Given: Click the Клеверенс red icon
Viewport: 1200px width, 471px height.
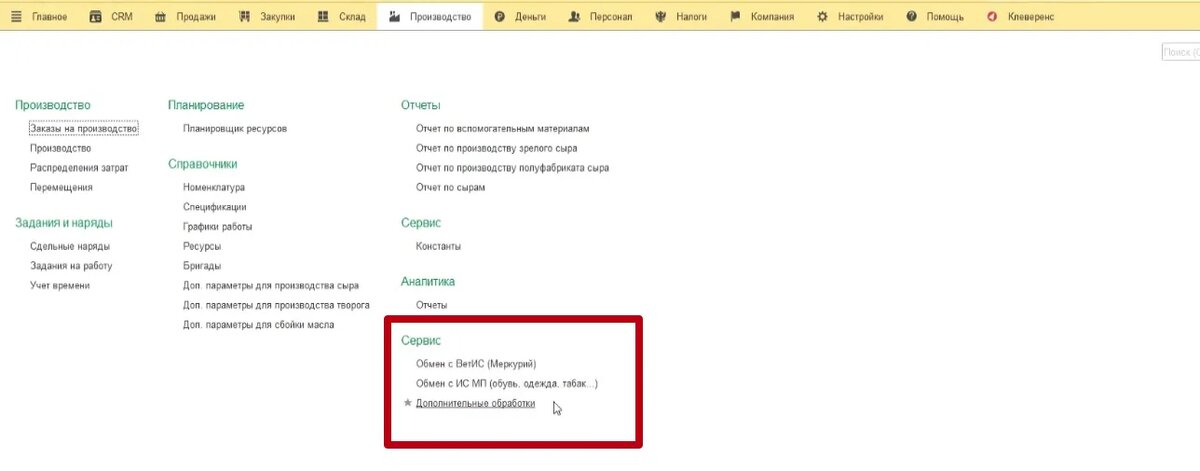Looking at the screenshot, I should pos(991,17).
